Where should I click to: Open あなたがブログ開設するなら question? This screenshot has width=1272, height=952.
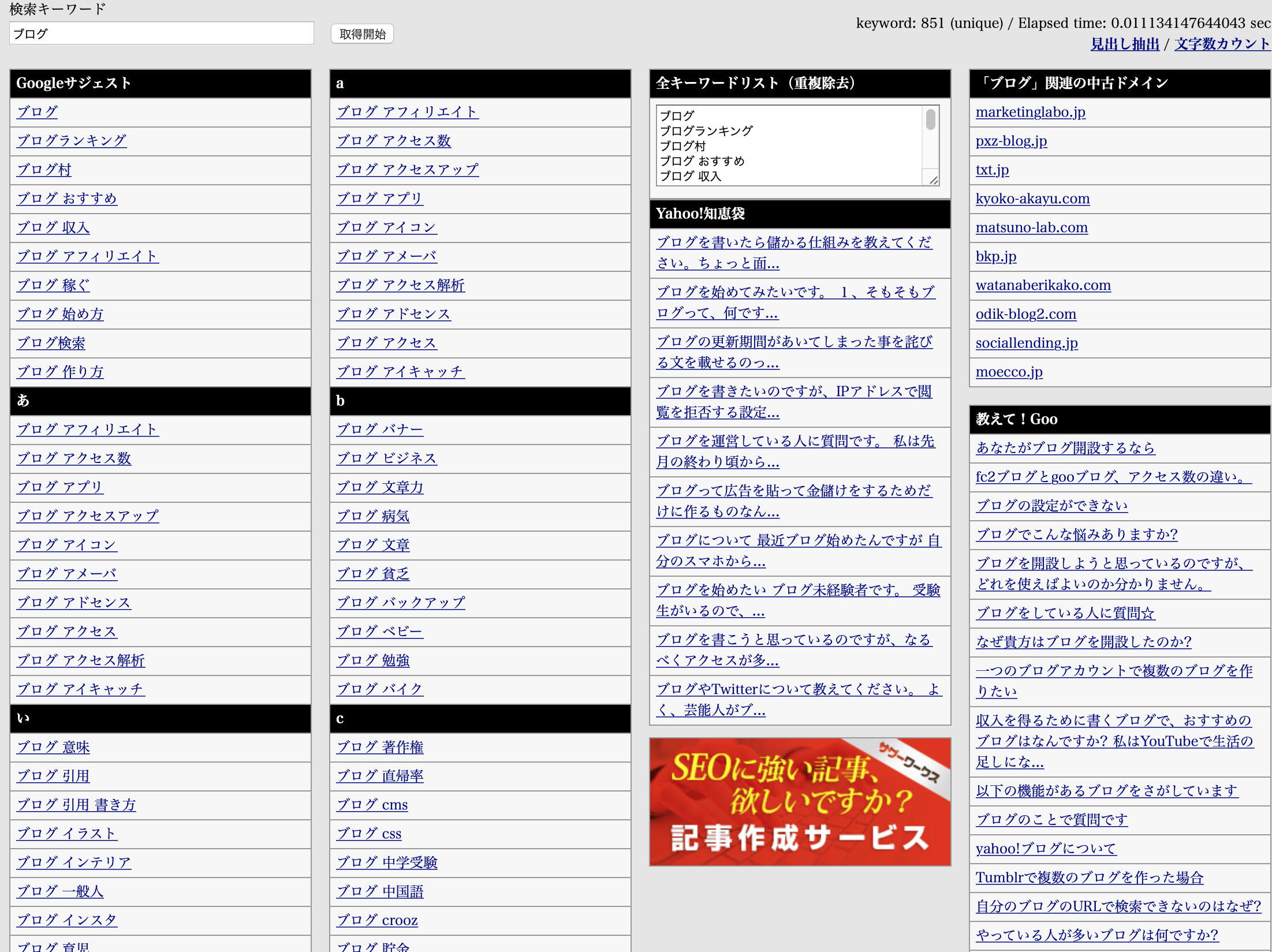coord(1065,448)
